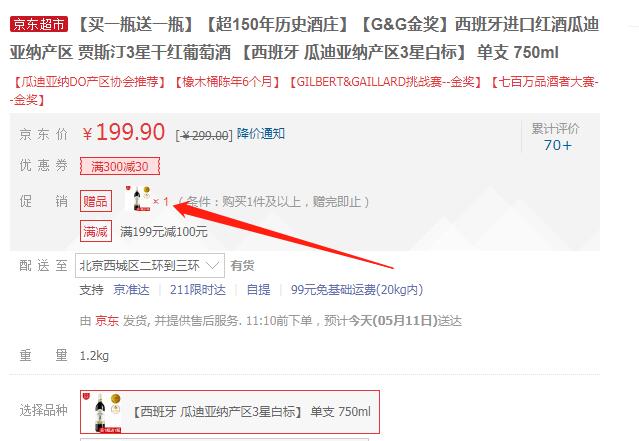Click the variety option bottle thumbnail
The image size is (639, 441).
[102, 412]
